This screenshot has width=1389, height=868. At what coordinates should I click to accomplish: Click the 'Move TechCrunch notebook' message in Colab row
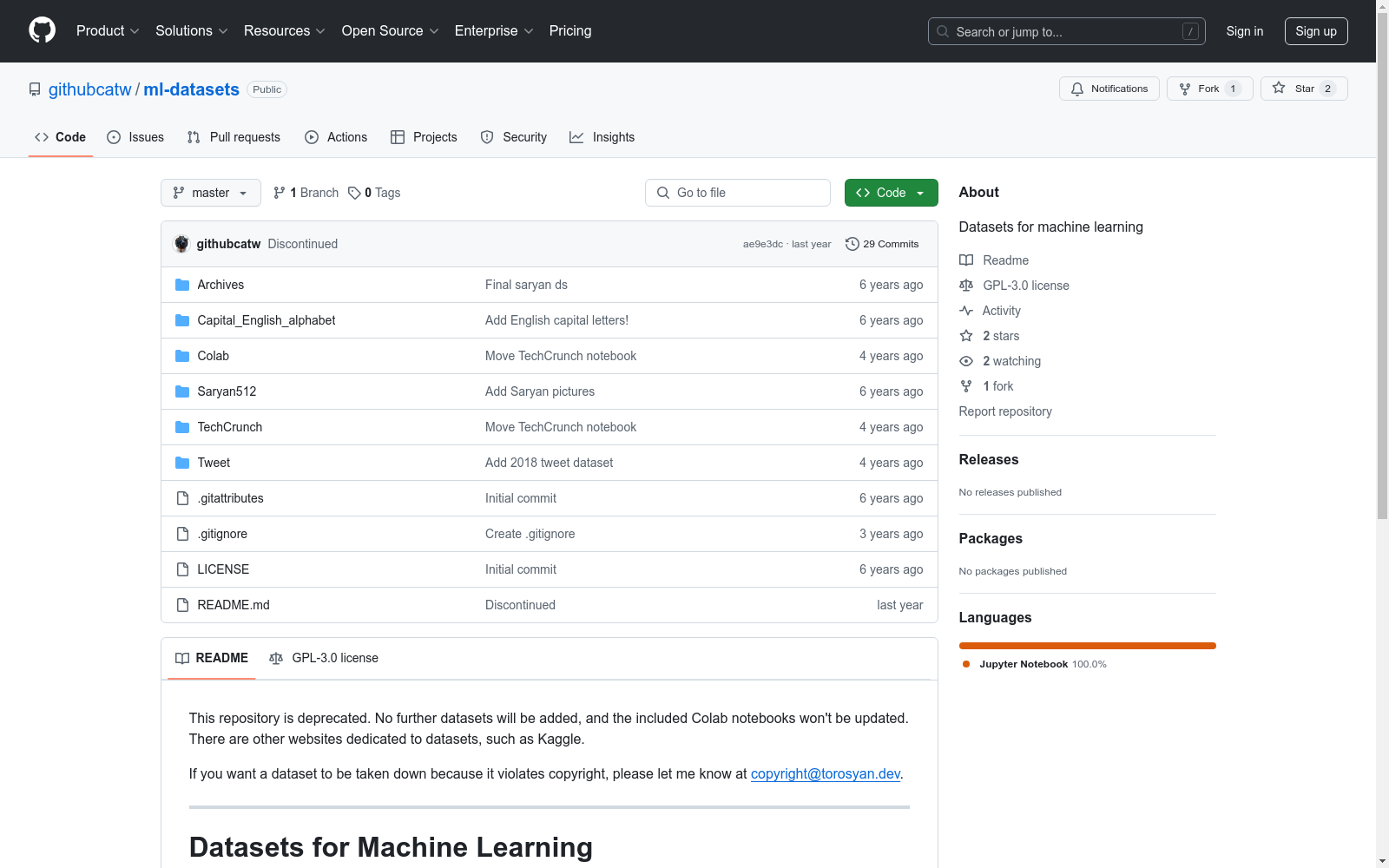click(x=561, y=356)
